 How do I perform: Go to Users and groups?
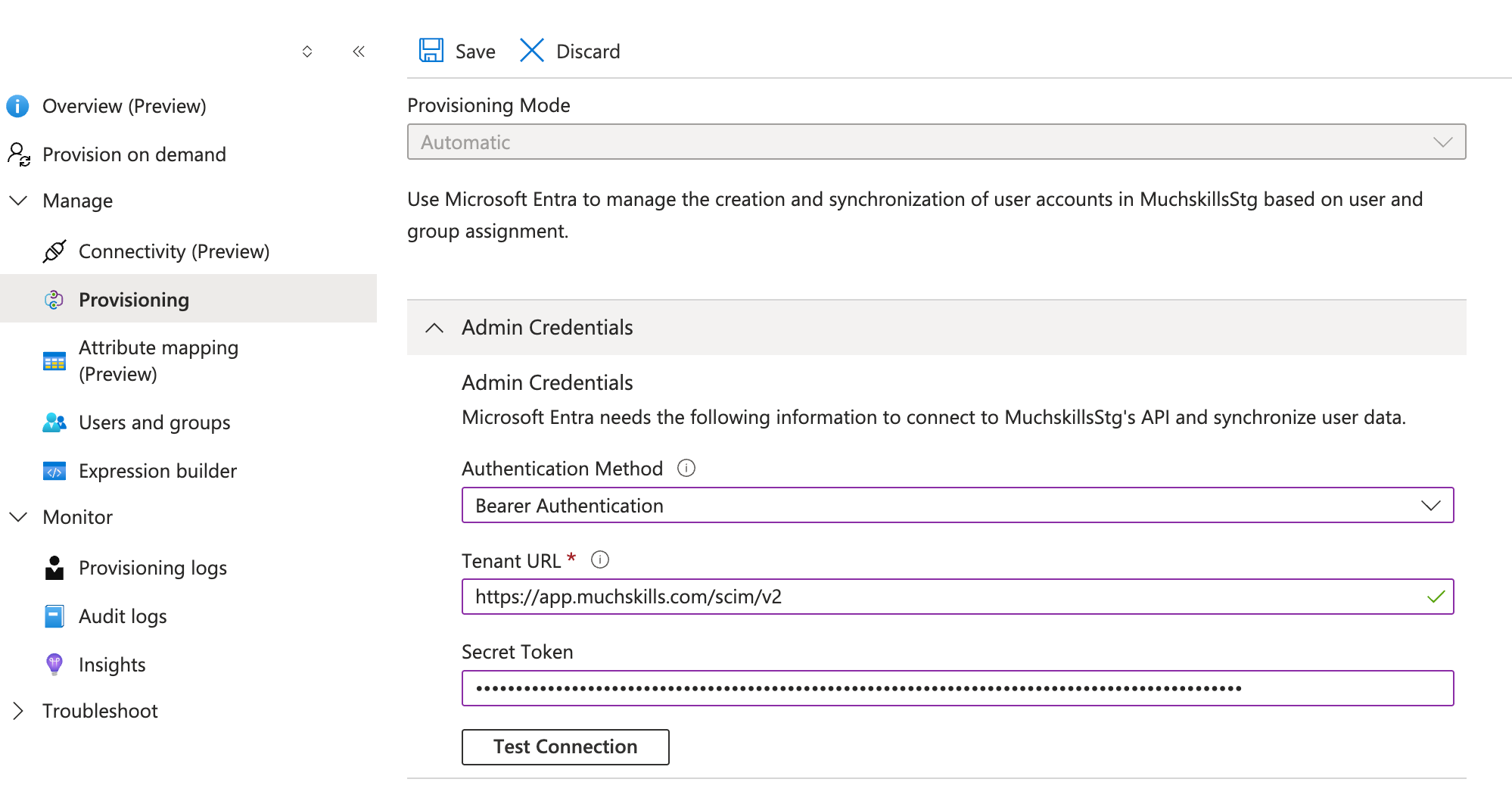[x=154, y=422]
